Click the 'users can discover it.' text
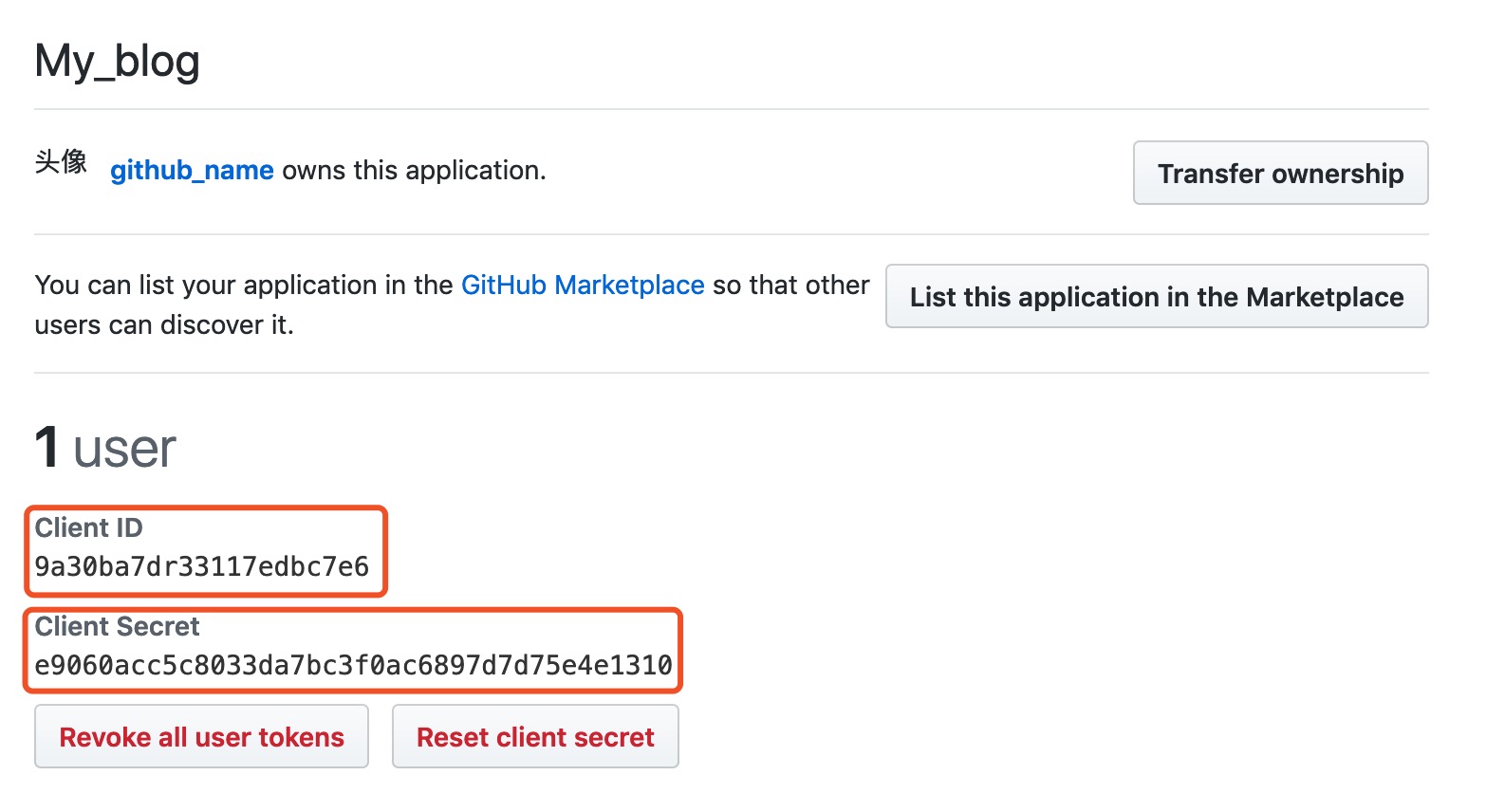1486x812 pixels. 164,325
